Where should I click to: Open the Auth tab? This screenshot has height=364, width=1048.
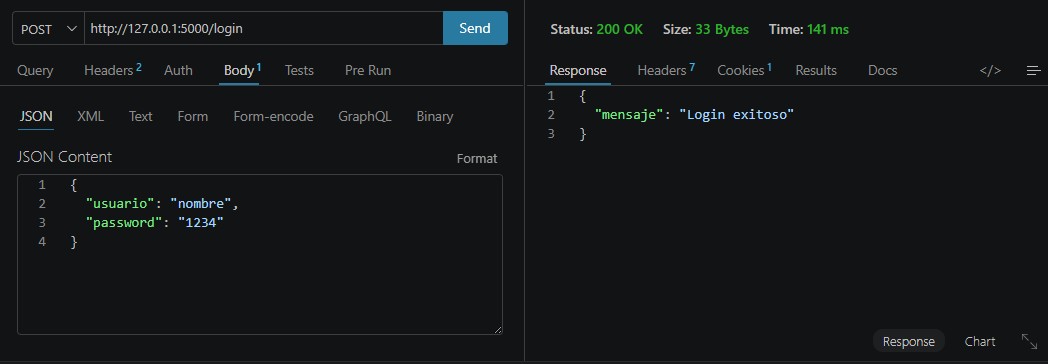click(x=178, y=70)
